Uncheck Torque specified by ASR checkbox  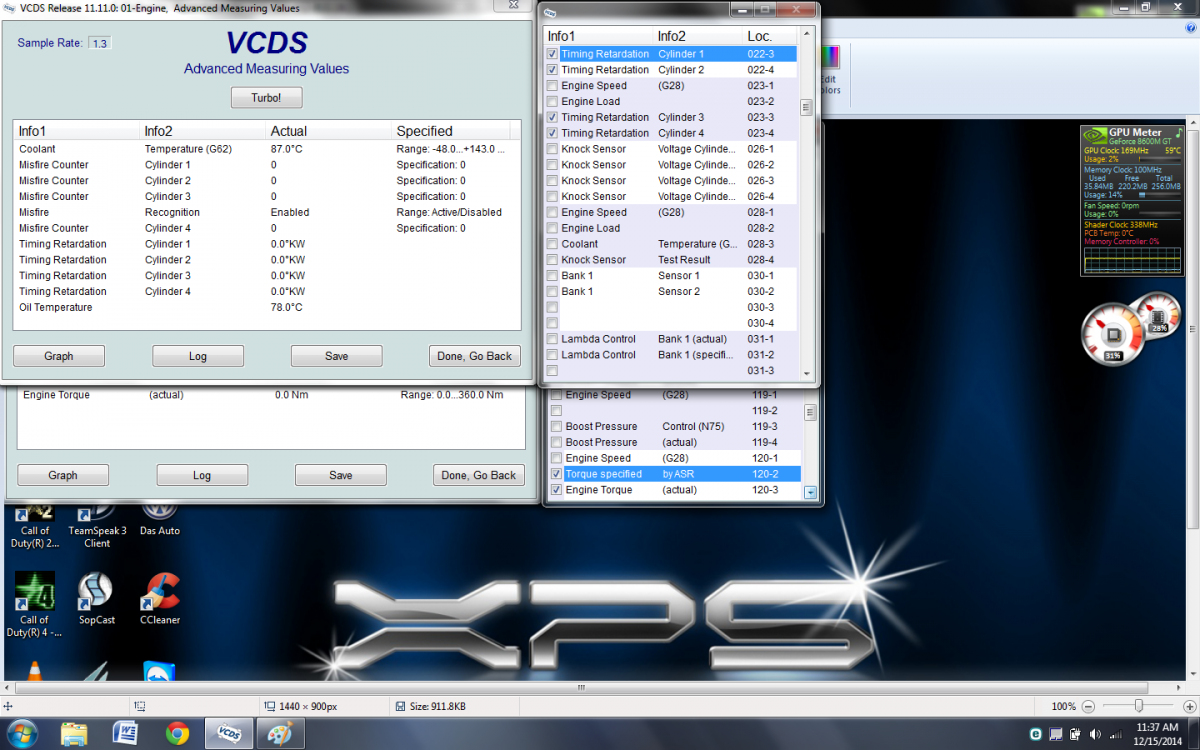coord(557,474)
